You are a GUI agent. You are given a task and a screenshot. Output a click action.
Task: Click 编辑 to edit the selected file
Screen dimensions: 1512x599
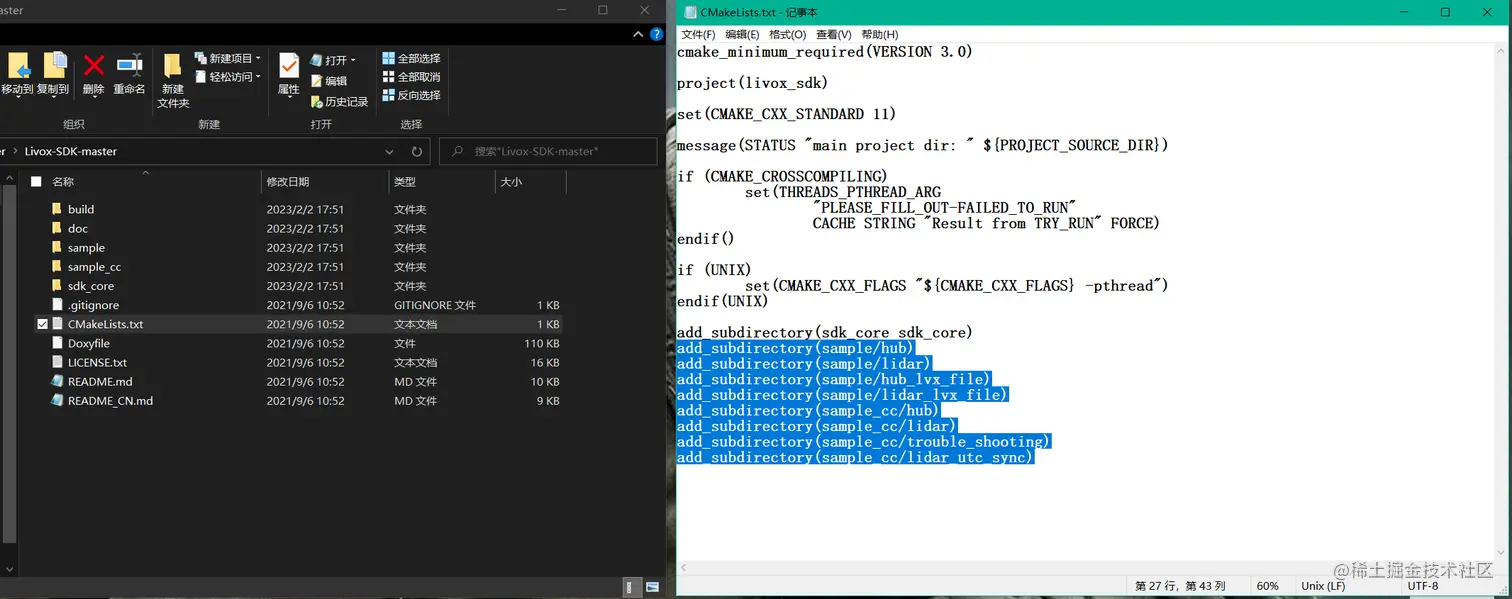click(334, 80)
